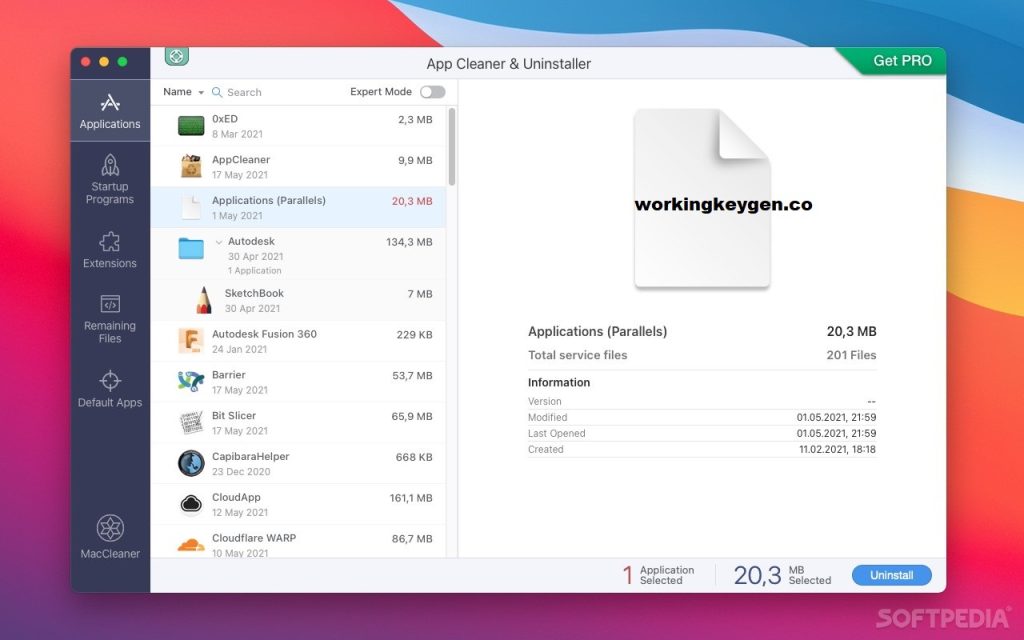1024x640 pixels.
Task: Click the Get PRO button
Action: pyautogui.click(x=901, y=60)
